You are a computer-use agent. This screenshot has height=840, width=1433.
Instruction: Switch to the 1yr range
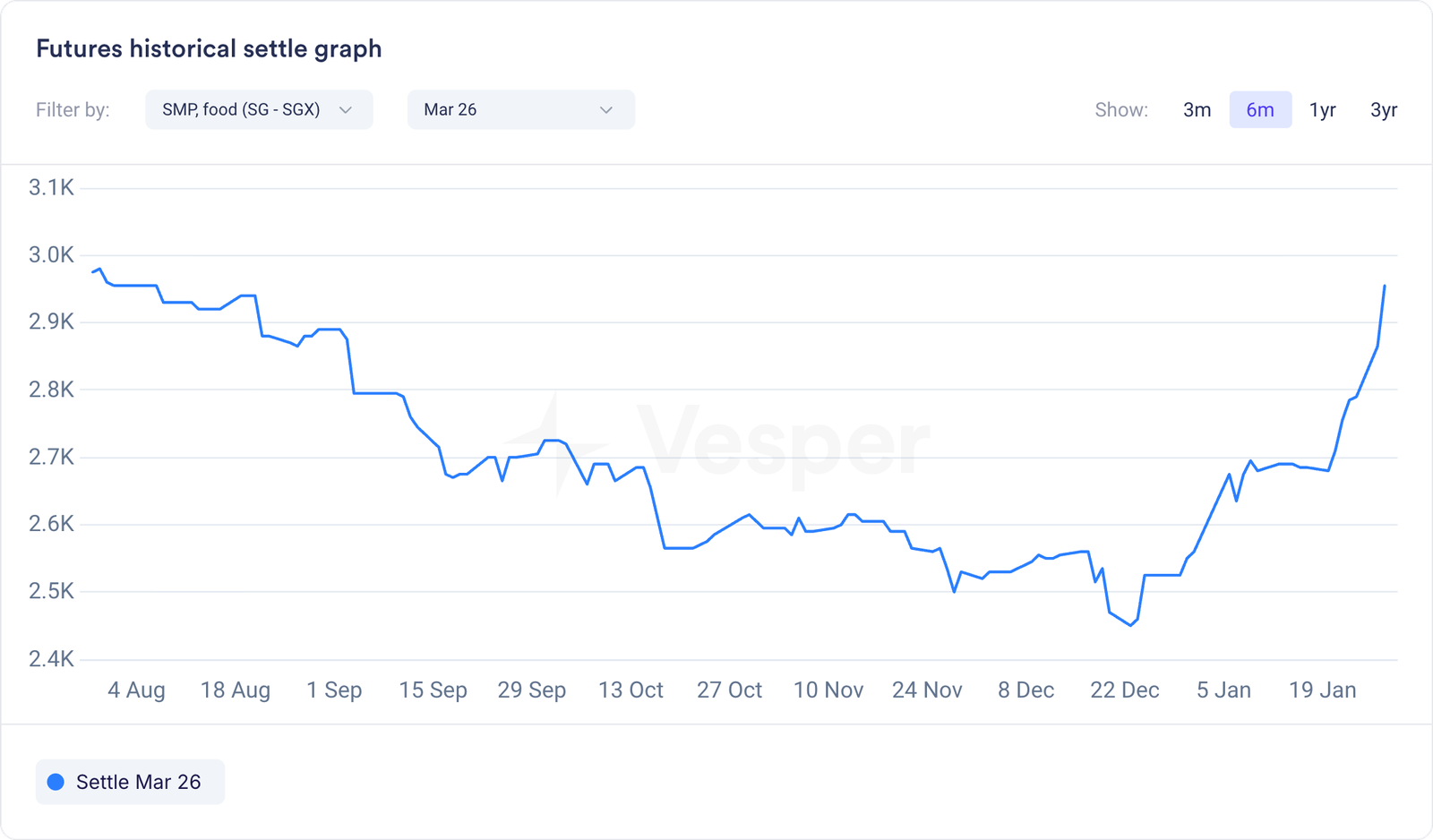click(1322, 110)
